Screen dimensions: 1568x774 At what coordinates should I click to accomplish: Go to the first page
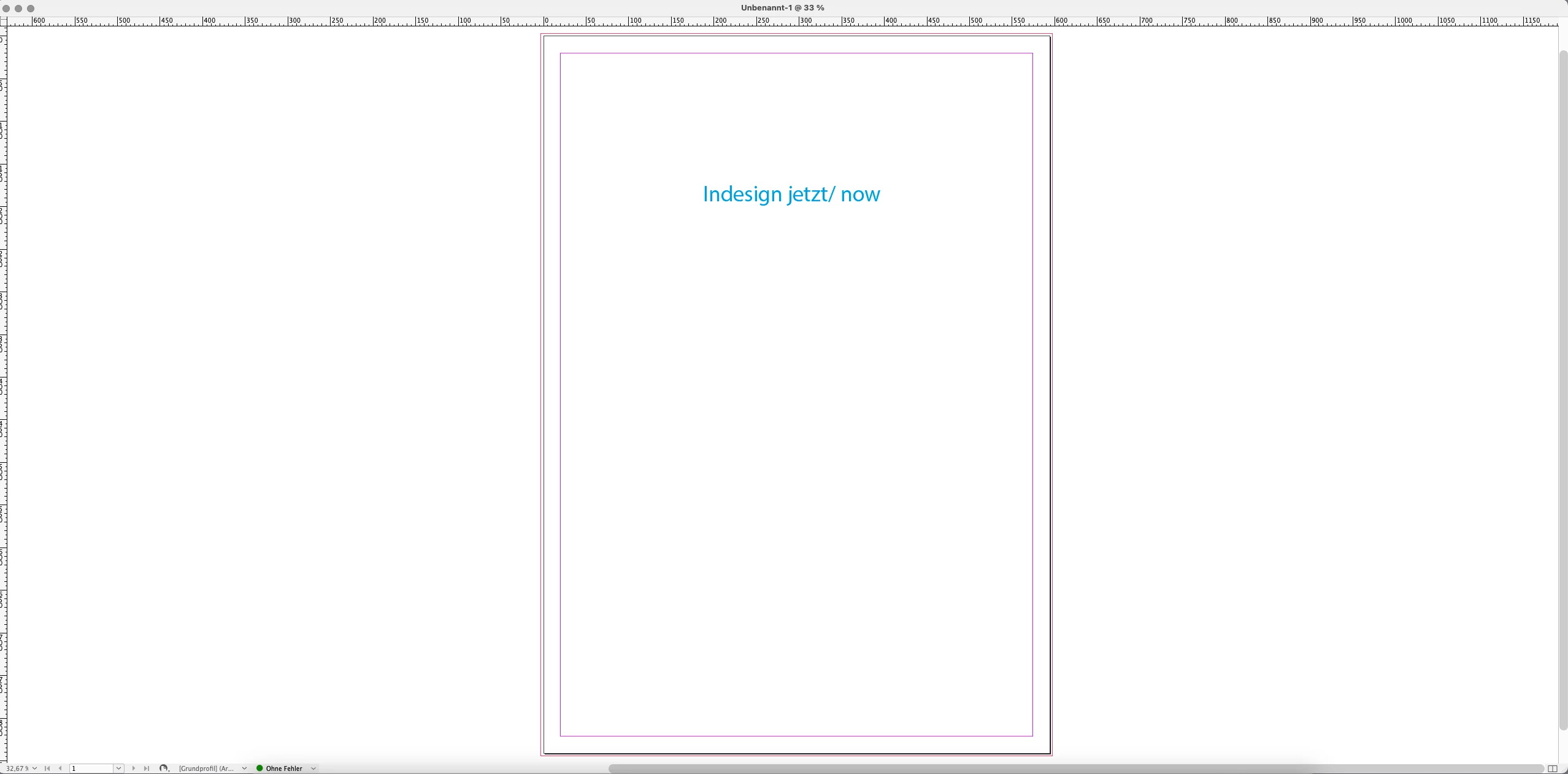47,768
